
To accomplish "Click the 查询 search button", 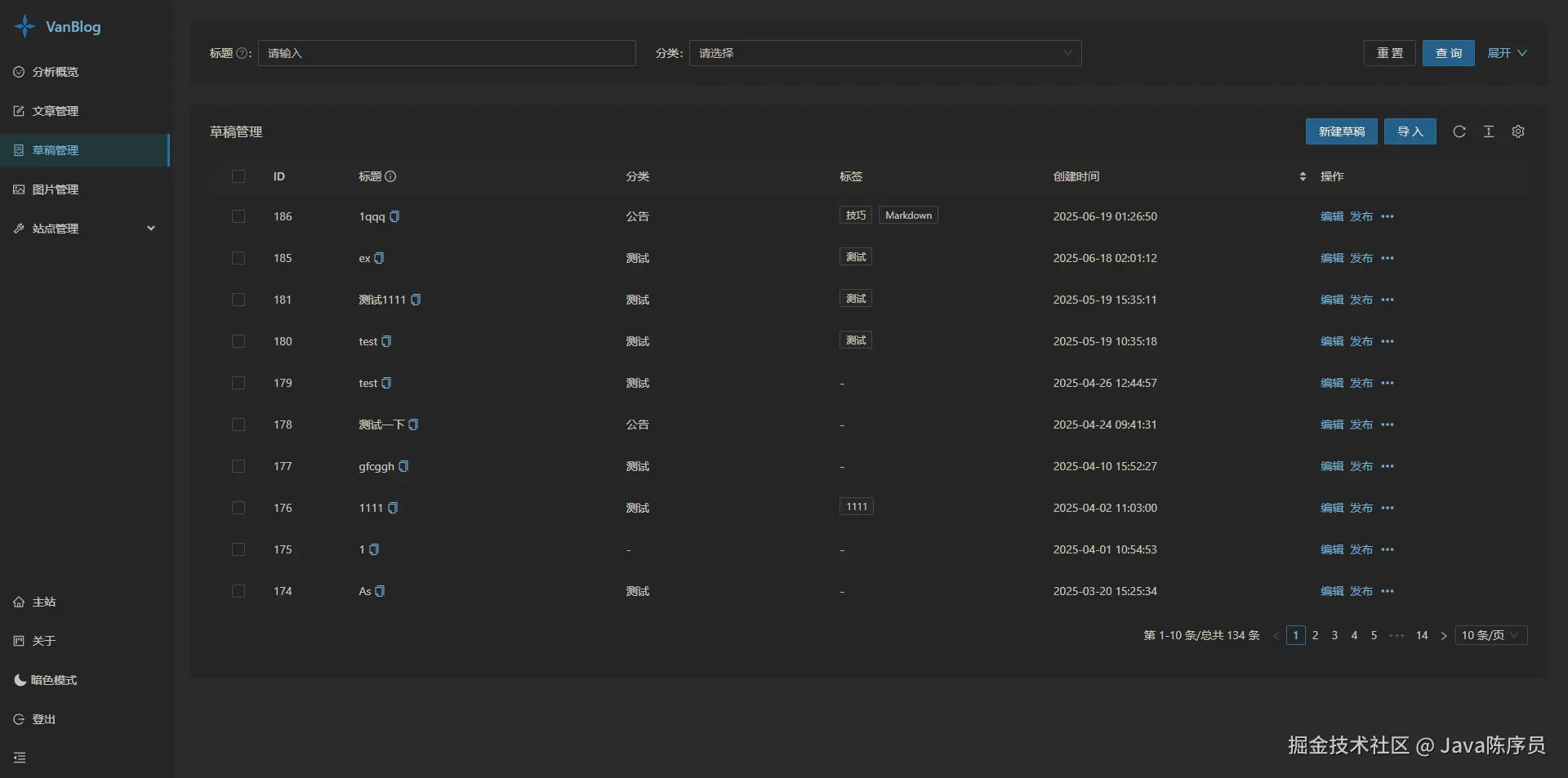I will [x=1449, y=53].
